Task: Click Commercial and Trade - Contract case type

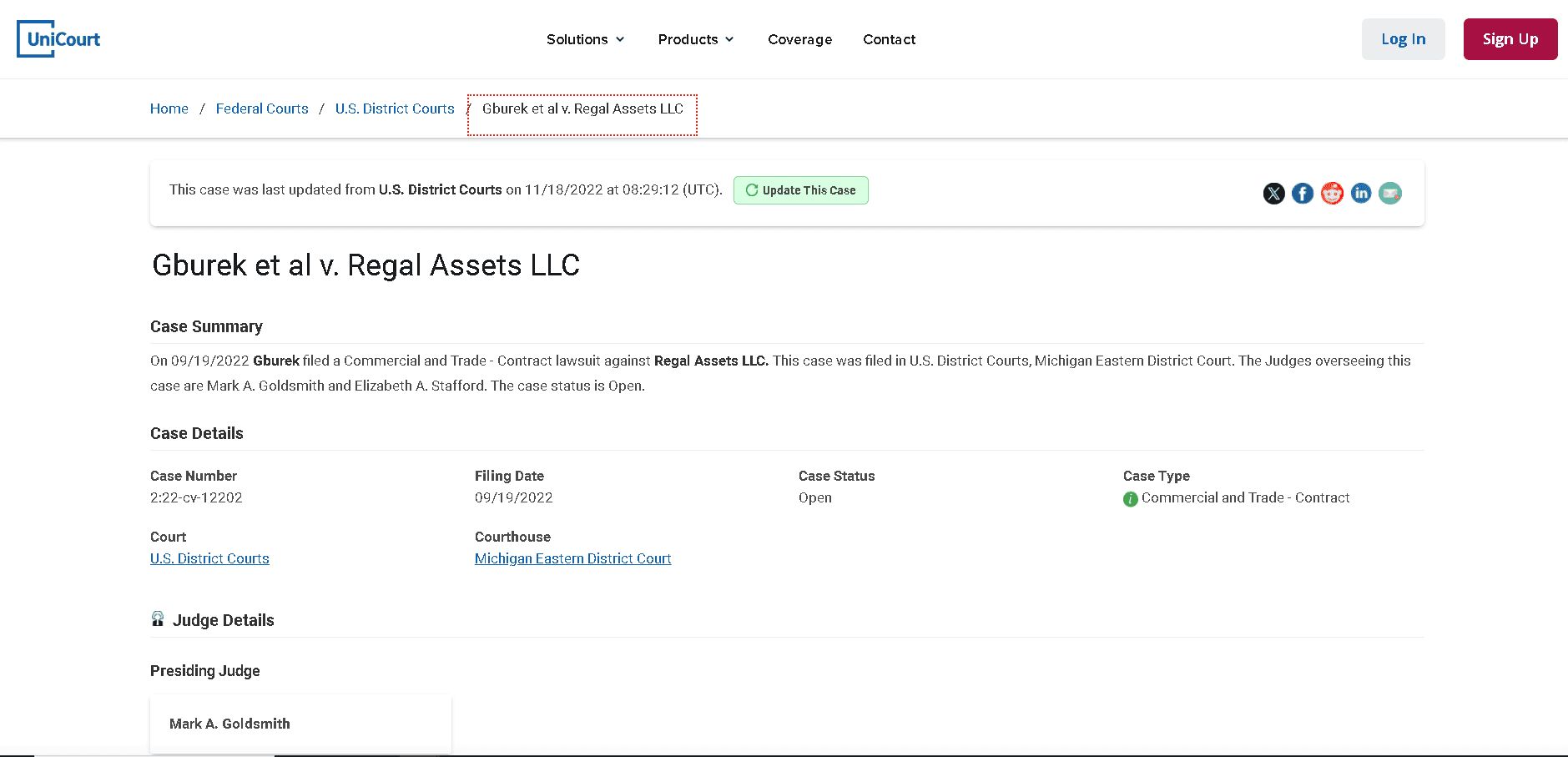Action: point(1245,497)
